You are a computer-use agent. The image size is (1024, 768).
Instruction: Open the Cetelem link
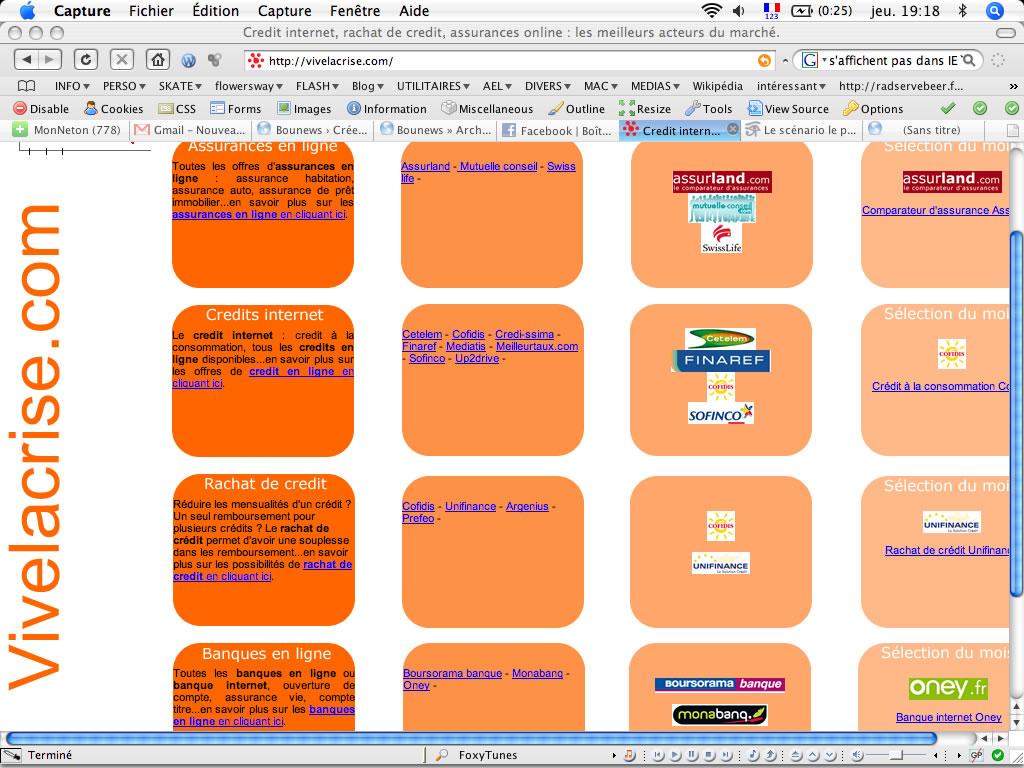click(x=422, y=334)
